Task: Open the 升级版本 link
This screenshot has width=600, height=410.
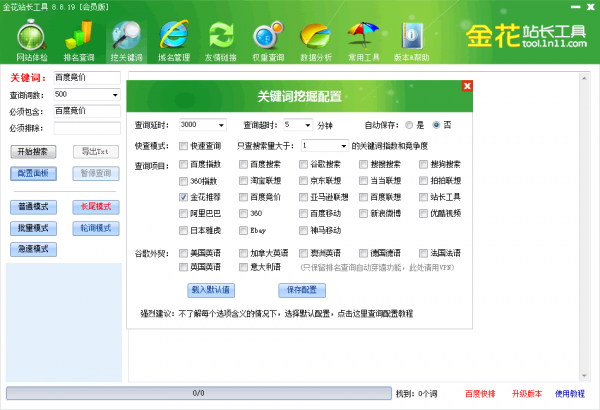Action: pyautogui.click(x=527, y=394)
